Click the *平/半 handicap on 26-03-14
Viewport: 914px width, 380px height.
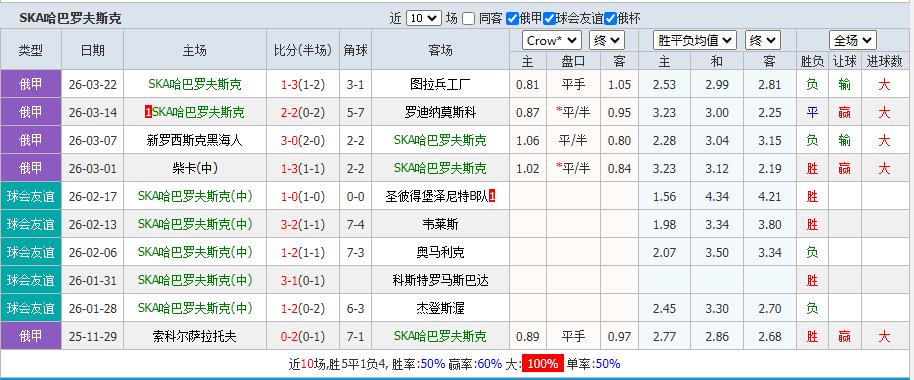click(573, 112)
